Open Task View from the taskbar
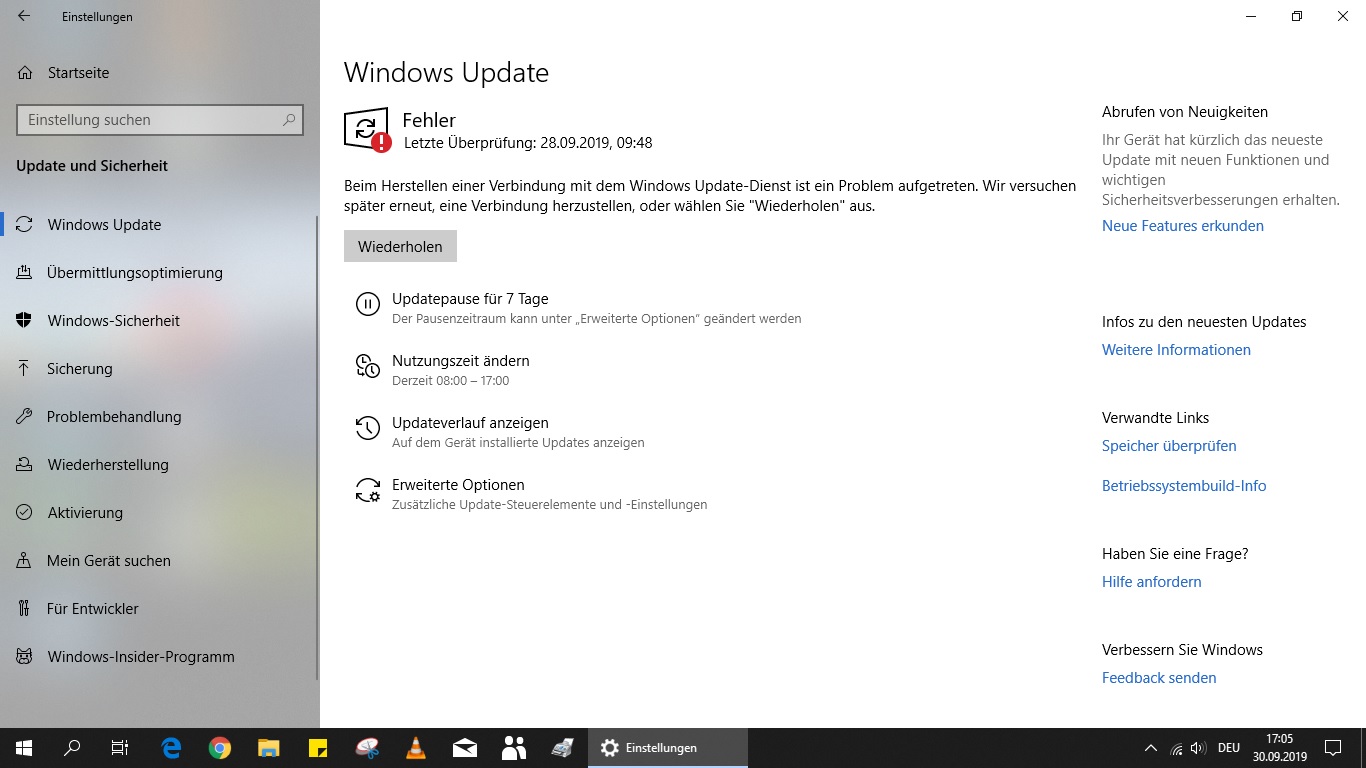The height and width of the screenshot is (768, 1366). click(120, 748)
